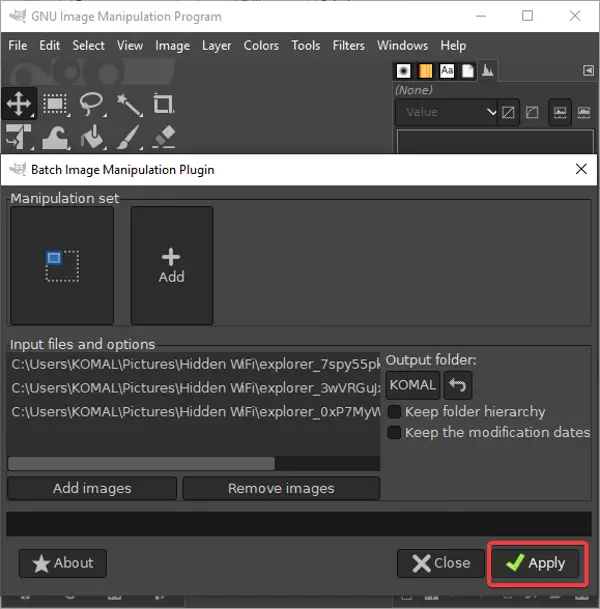Select the Free Select lasso tool
Viewport: 600px width, 609px height.
pos(92,104)
